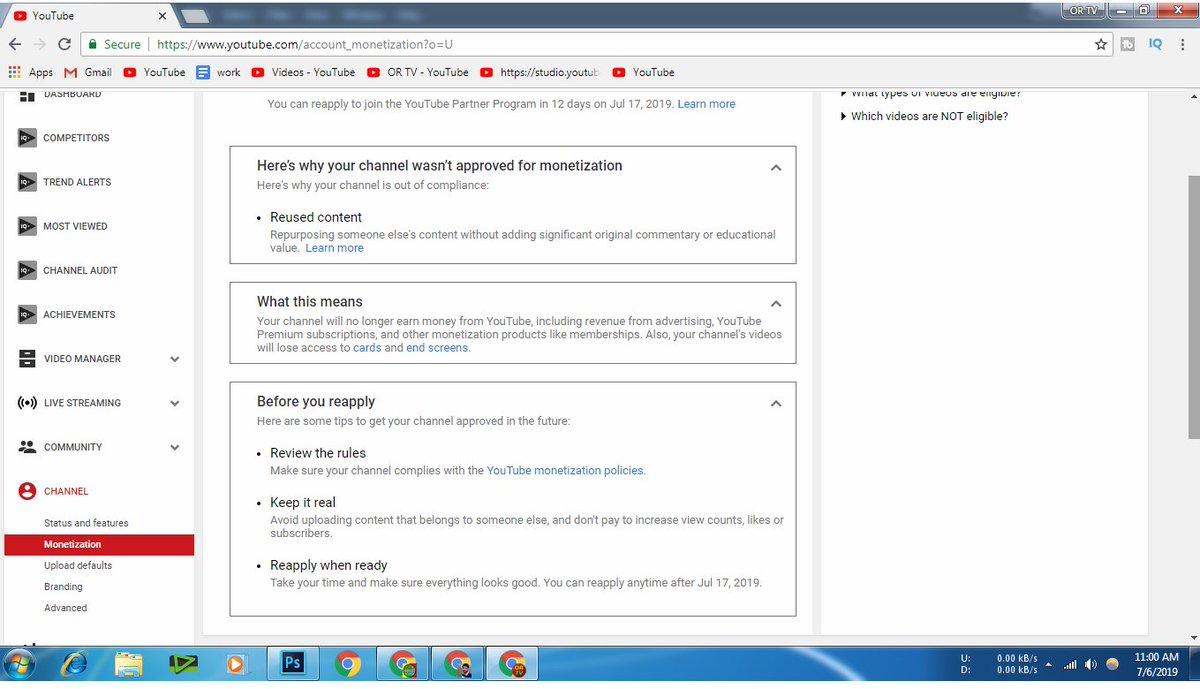Click Learn more next to Jul 17, 2019

coord(706,104)
